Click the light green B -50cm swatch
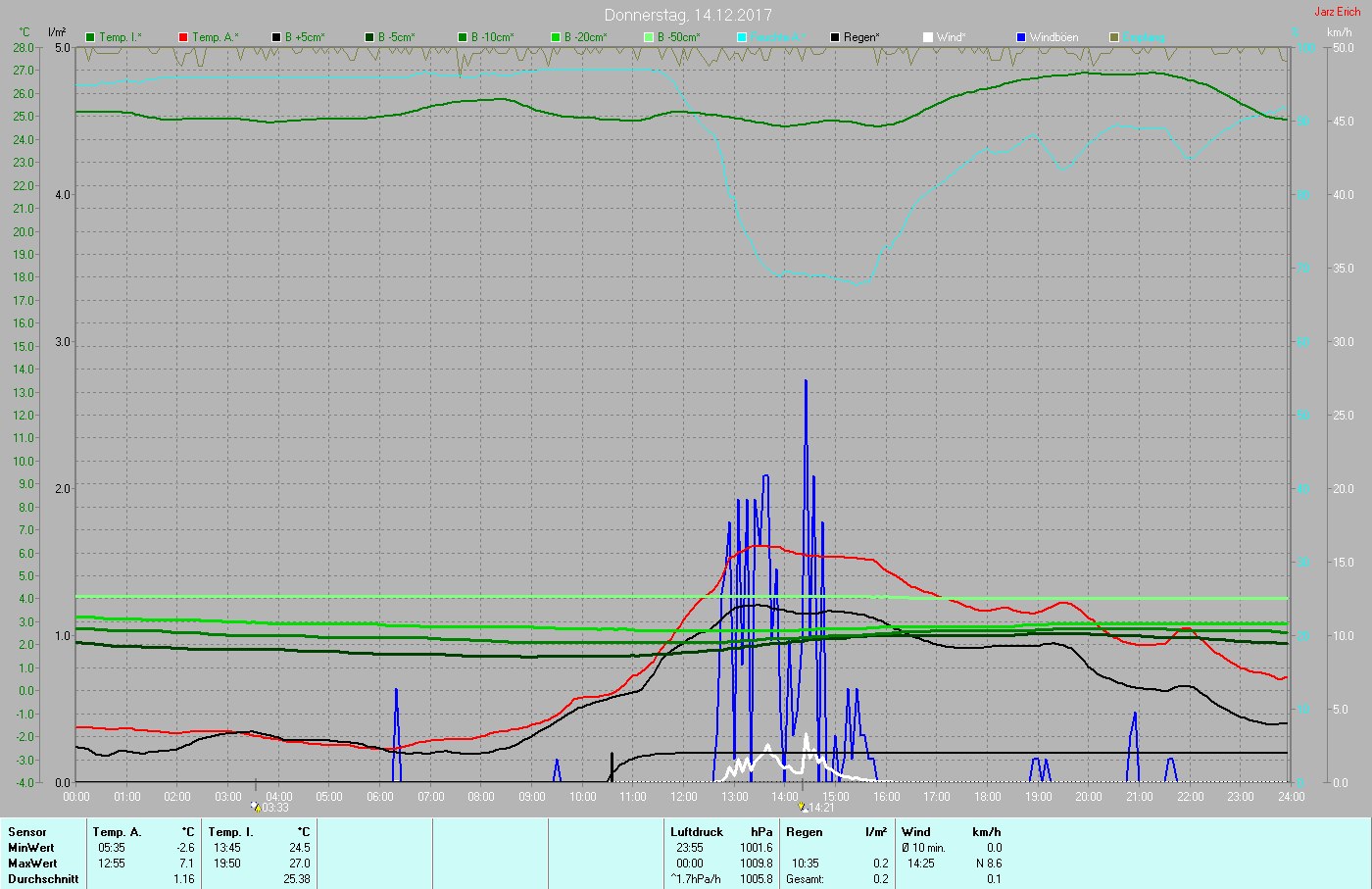The height and width of the screenshot is (889, 1372). 649,37
